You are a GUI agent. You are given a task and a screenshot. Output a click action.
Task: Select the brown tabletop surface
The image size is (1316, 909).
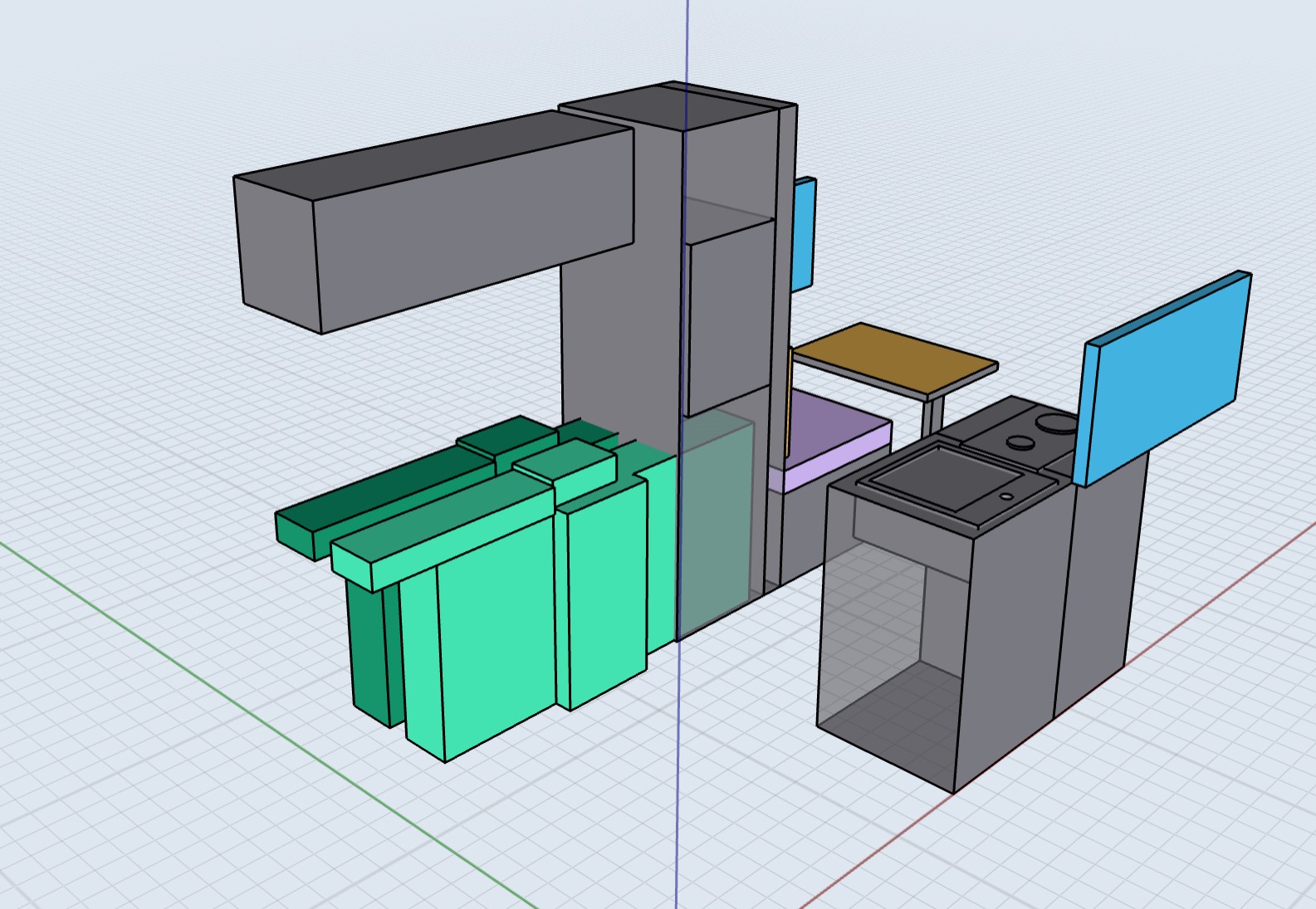tap(895, 358)
